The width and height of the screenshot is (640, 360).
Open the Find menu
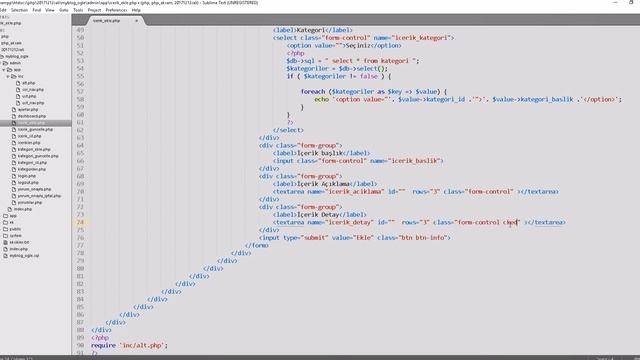pyautogui.click(x=37, y=10)
